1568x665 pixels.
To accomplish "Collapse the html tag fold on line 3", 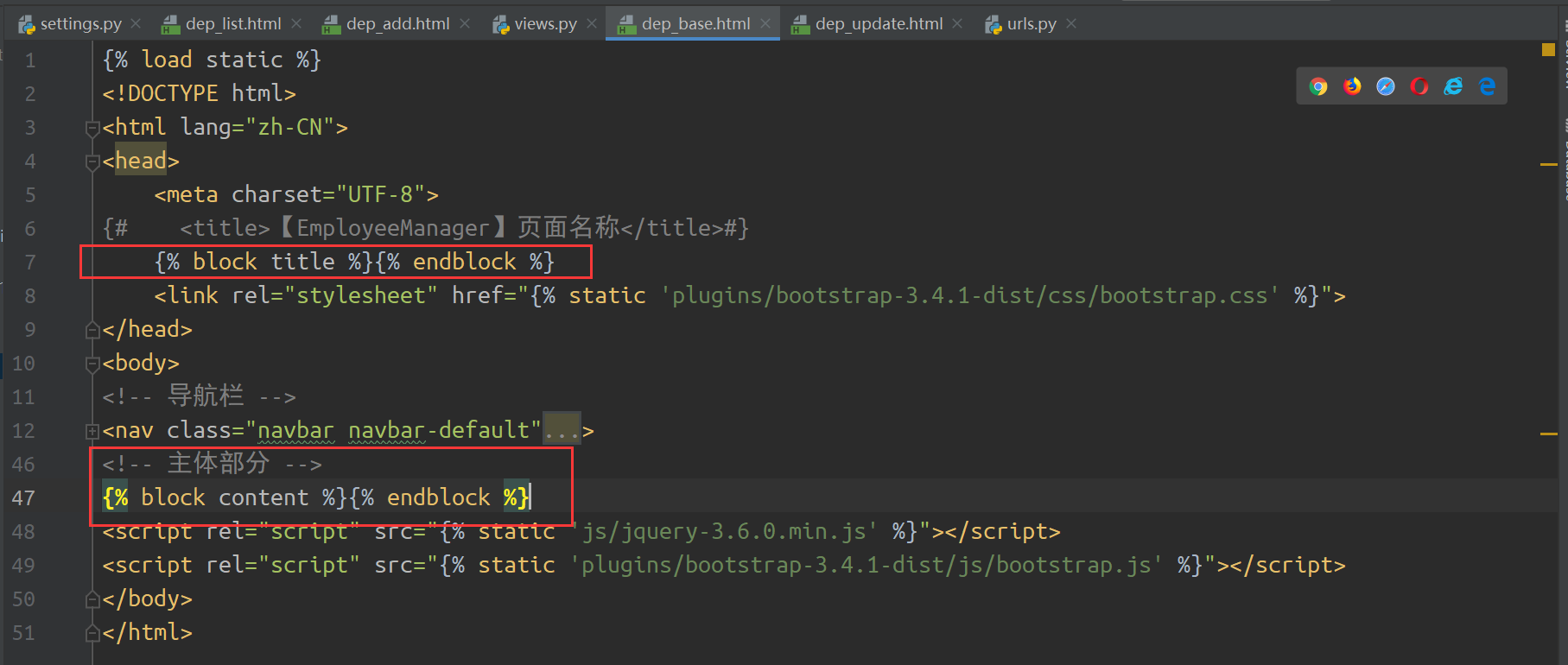I will 92,129.
